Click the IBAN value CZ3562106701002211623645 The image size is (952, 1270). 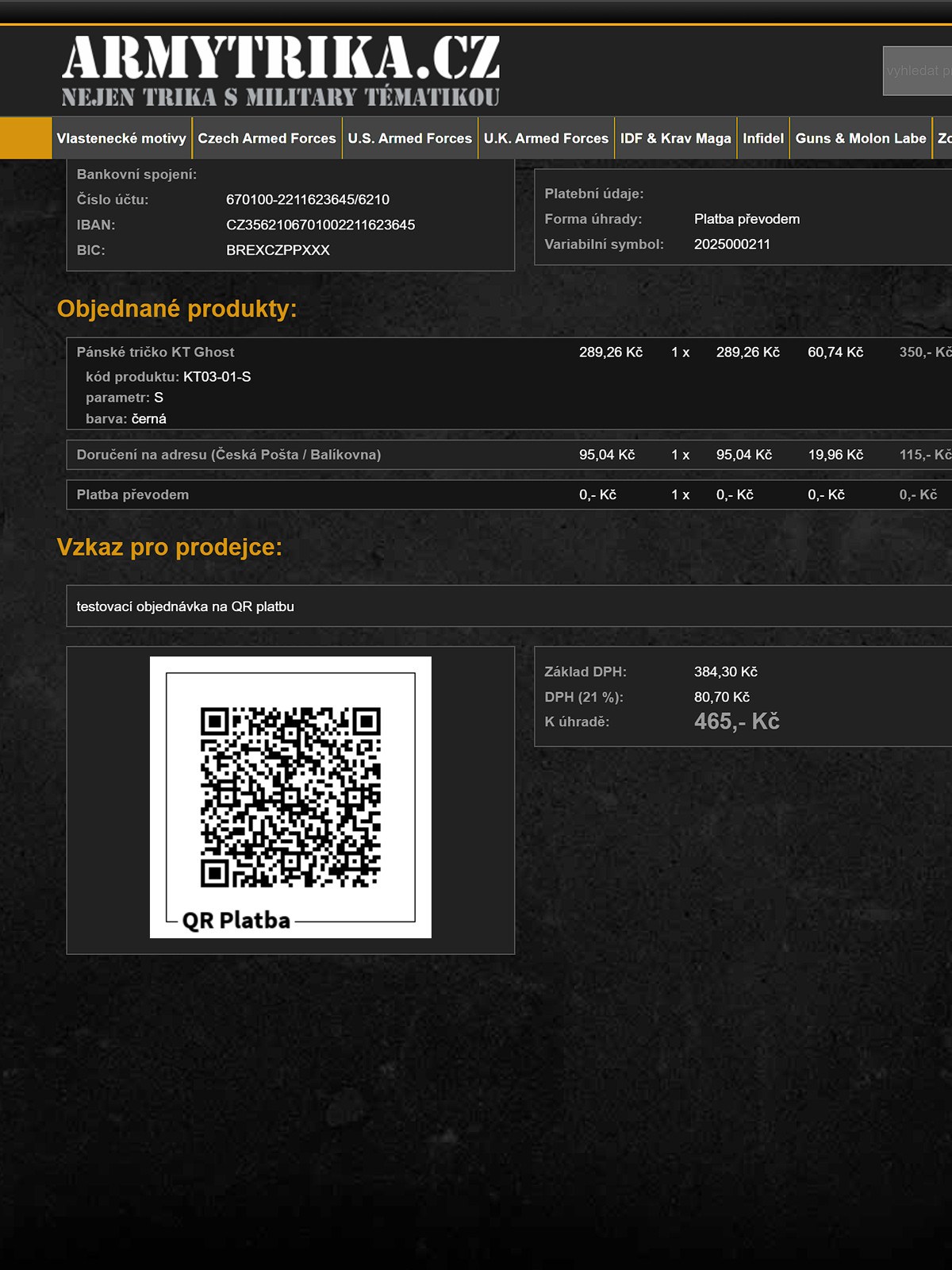tap(321, 225)
